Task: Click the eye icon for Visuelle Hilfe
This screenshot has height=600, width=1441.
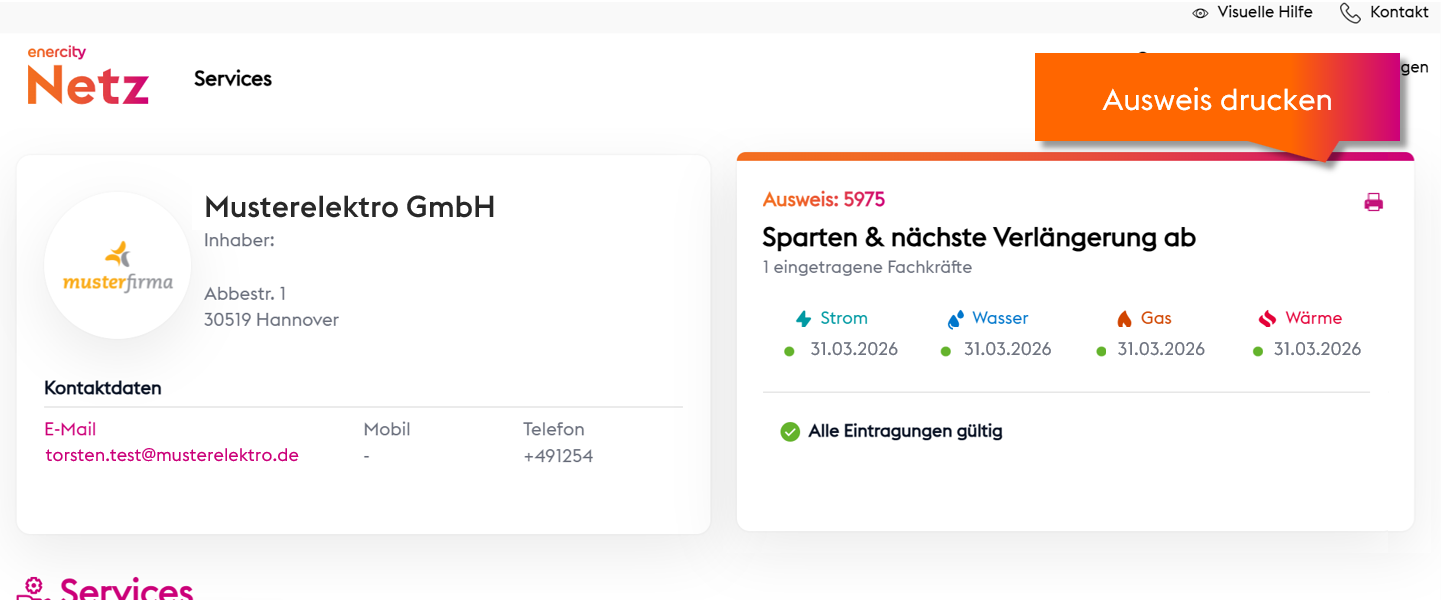Action: [x=1201, y=13]
